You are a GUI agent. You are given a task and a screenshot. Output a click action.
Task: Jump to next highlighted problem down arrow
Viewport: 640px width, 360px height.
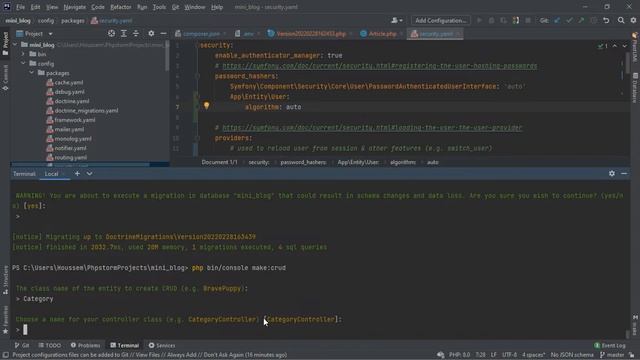coord(624,46)
